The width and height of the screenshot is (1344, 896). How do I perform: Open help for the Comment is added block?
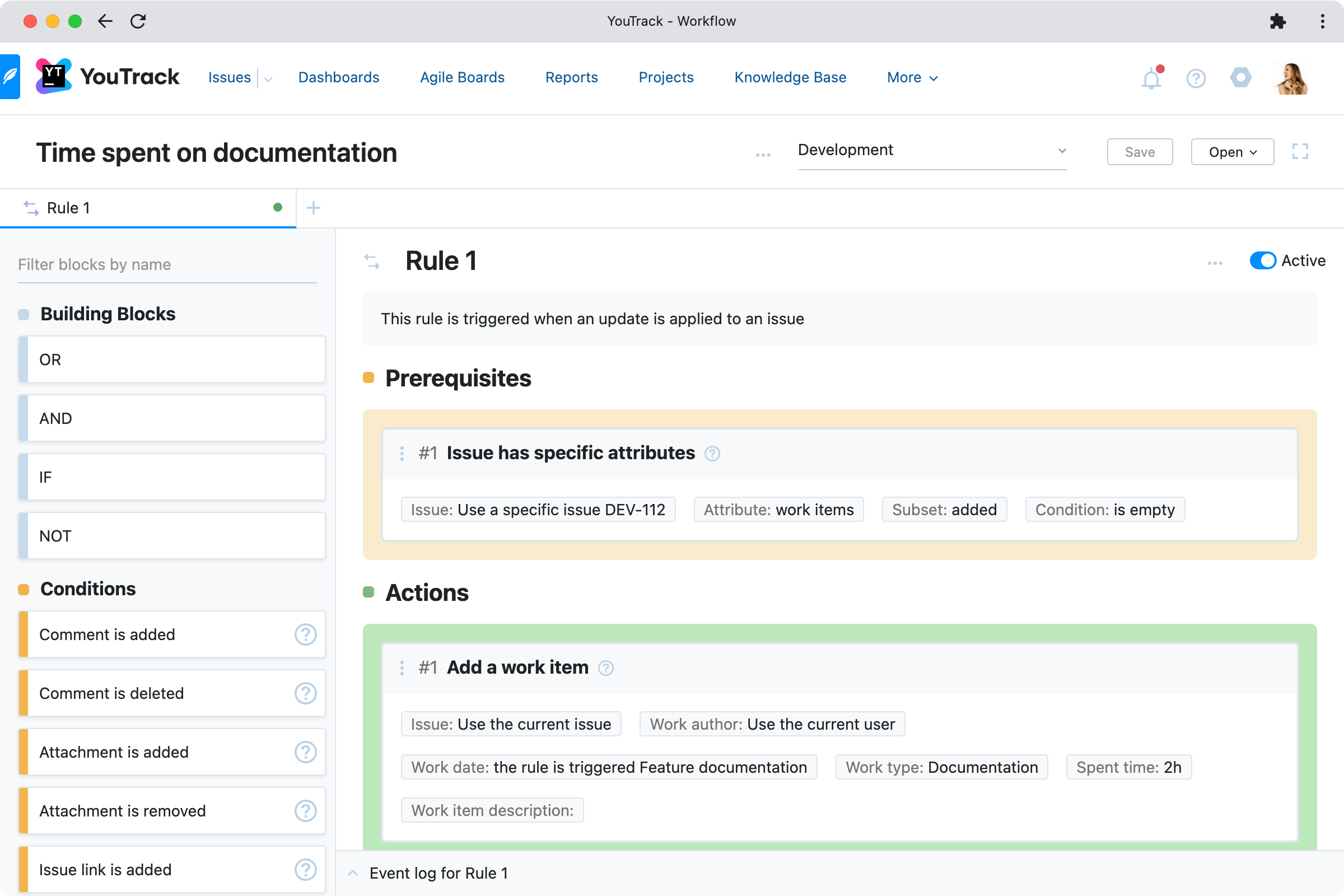point(306,634)
